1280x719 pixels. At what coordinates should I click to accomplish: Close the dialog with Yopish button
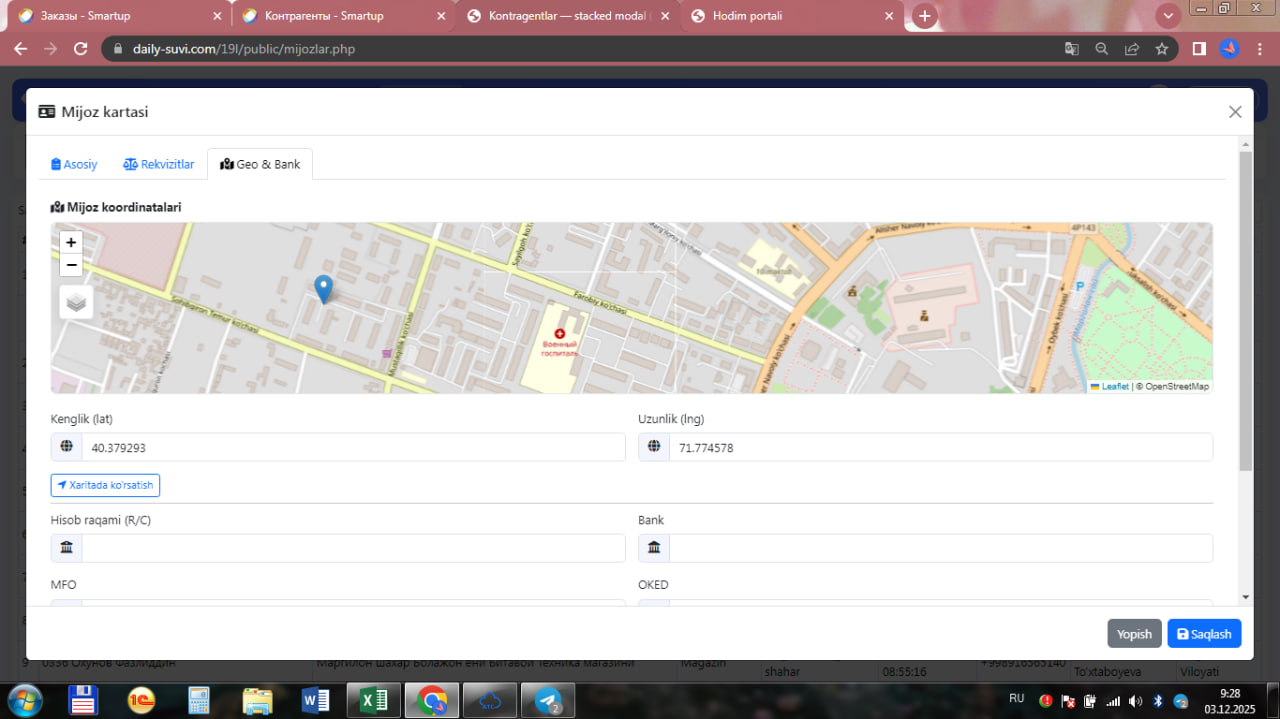coord(1134,633)
